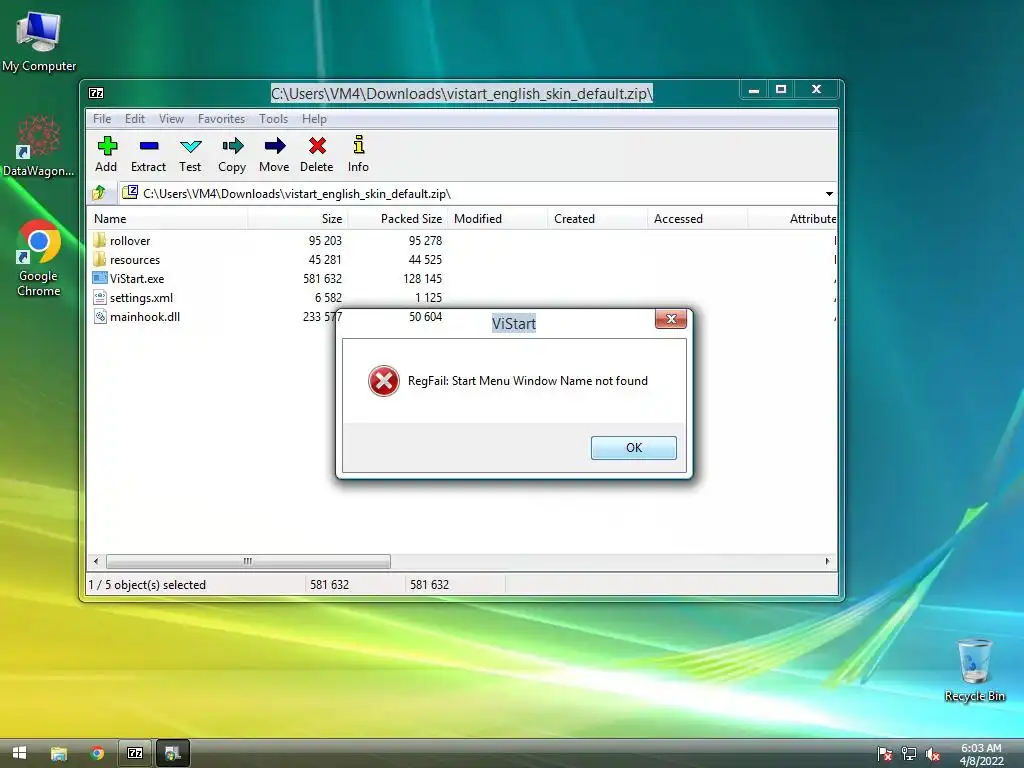The width and height of the screenshot is (1024, 768).
Task: Click the red Delete toolbar icon
Action: pyautogui.click(x=317, y=146)
